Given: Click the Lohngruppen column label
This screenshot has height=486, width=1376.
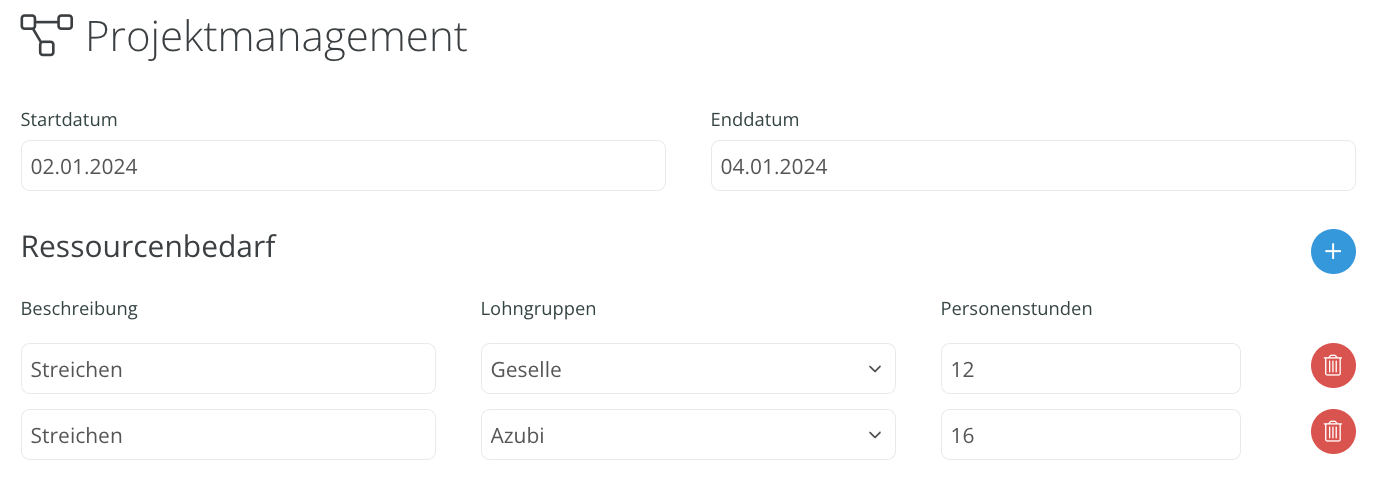Looking at the screenshot, I should (539, 308).
